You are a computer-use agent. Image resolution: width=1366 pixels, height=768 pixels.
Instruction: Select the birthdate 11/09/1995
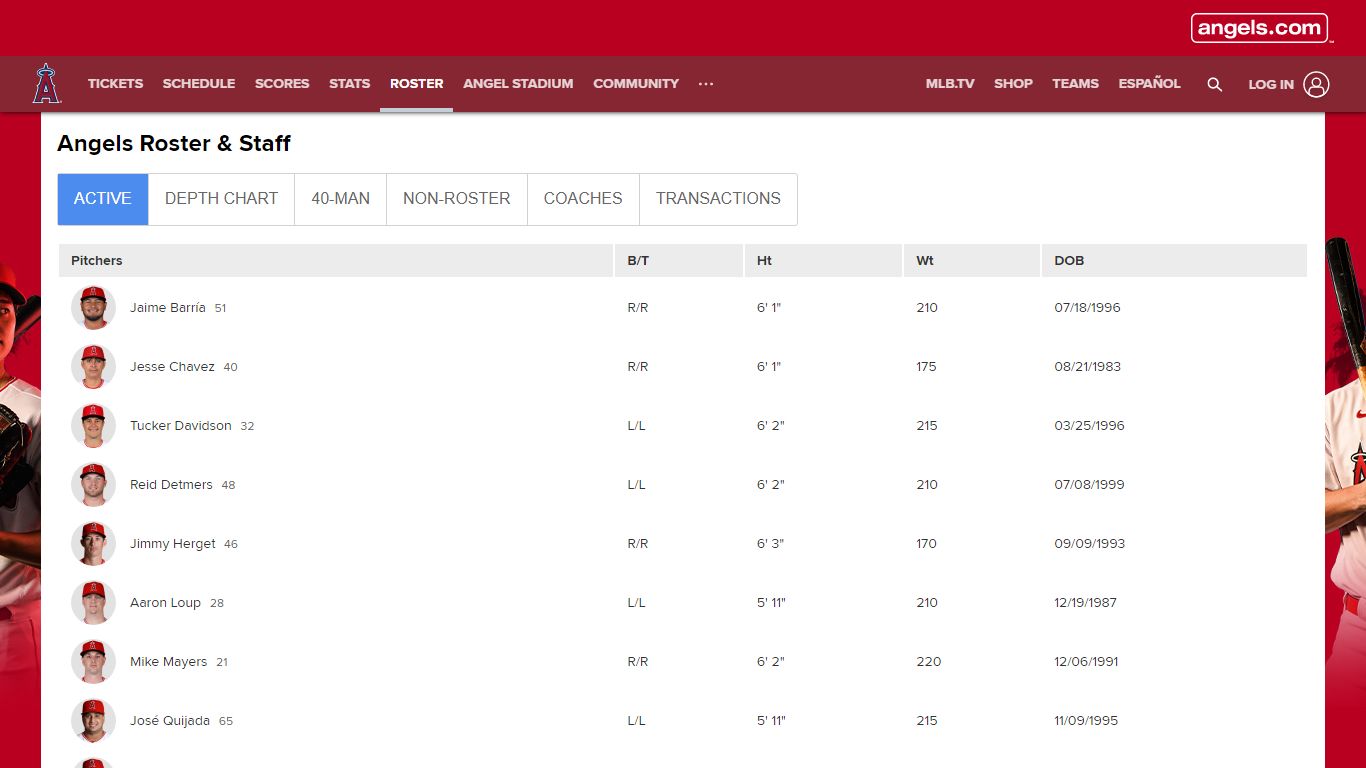[x=1086, y=721]
